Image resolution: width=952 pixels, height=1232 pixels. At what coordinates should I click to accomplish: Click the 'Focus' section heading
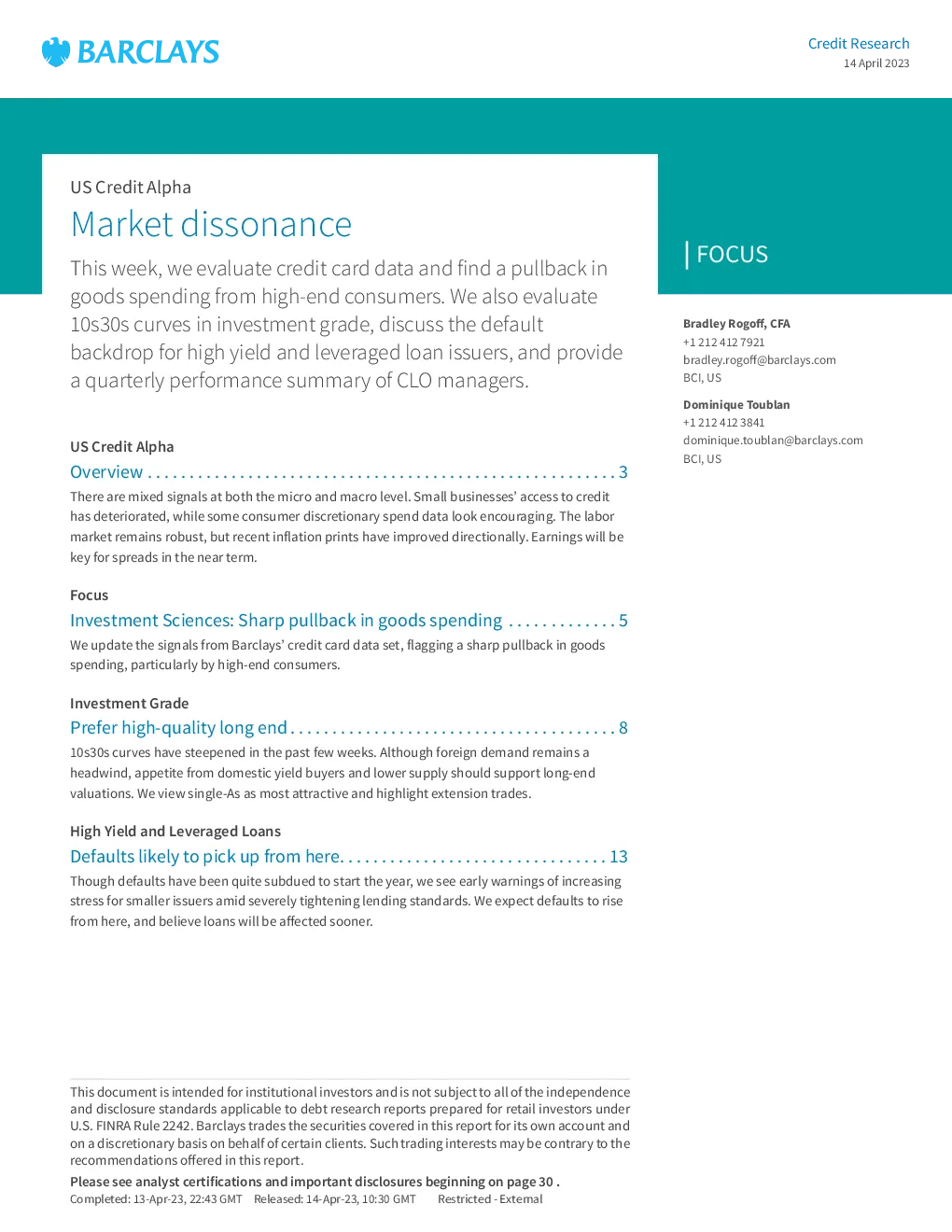coord(89,595)
